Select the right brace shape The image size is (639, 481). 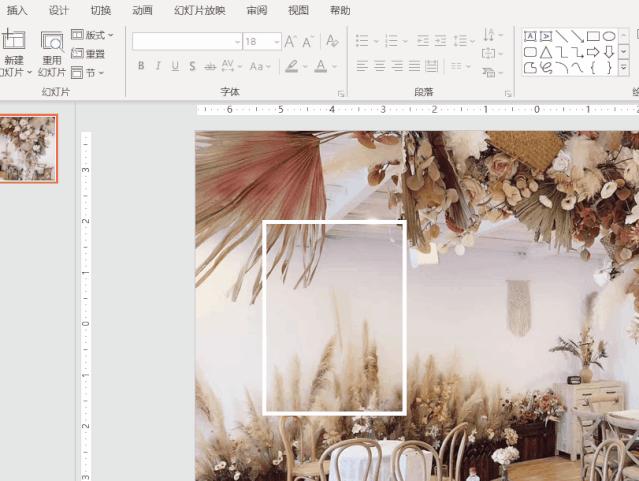coord(609,68)
